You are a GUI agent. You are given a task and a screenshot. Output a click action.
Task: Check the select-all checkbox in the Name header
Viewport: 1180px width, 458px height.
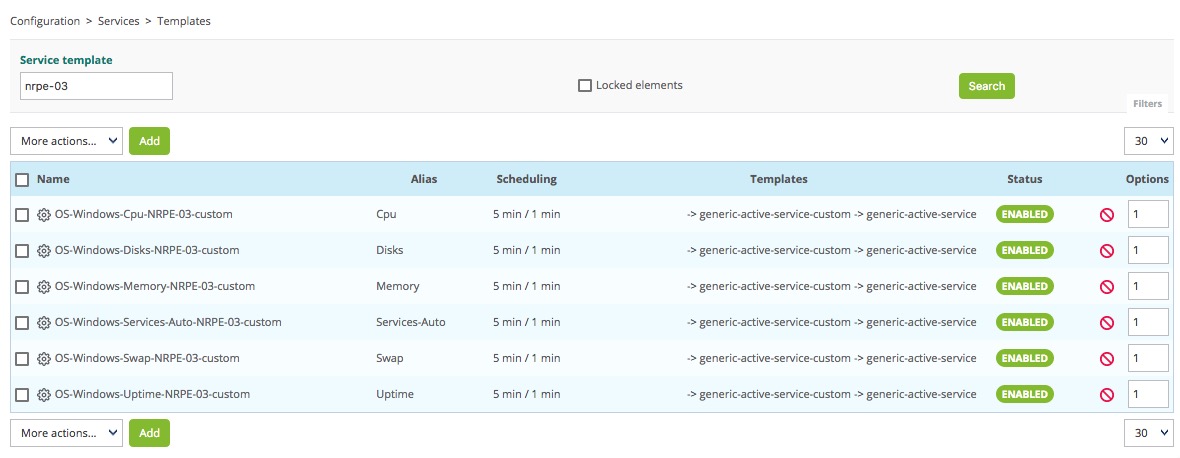point(22,179)
